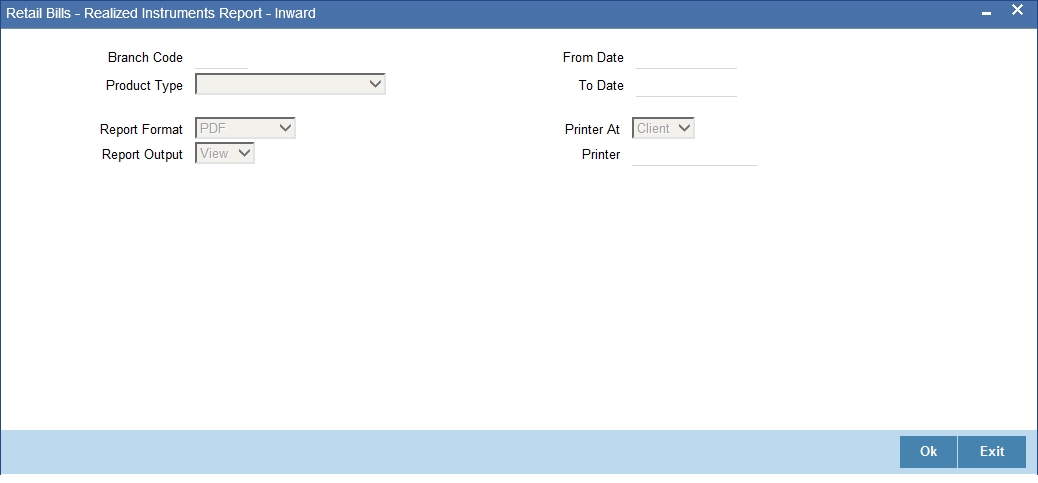1038x483 pixels.
Task: Close the report window with X icon
Action: pyautogui.click(x=1017, y=11)
